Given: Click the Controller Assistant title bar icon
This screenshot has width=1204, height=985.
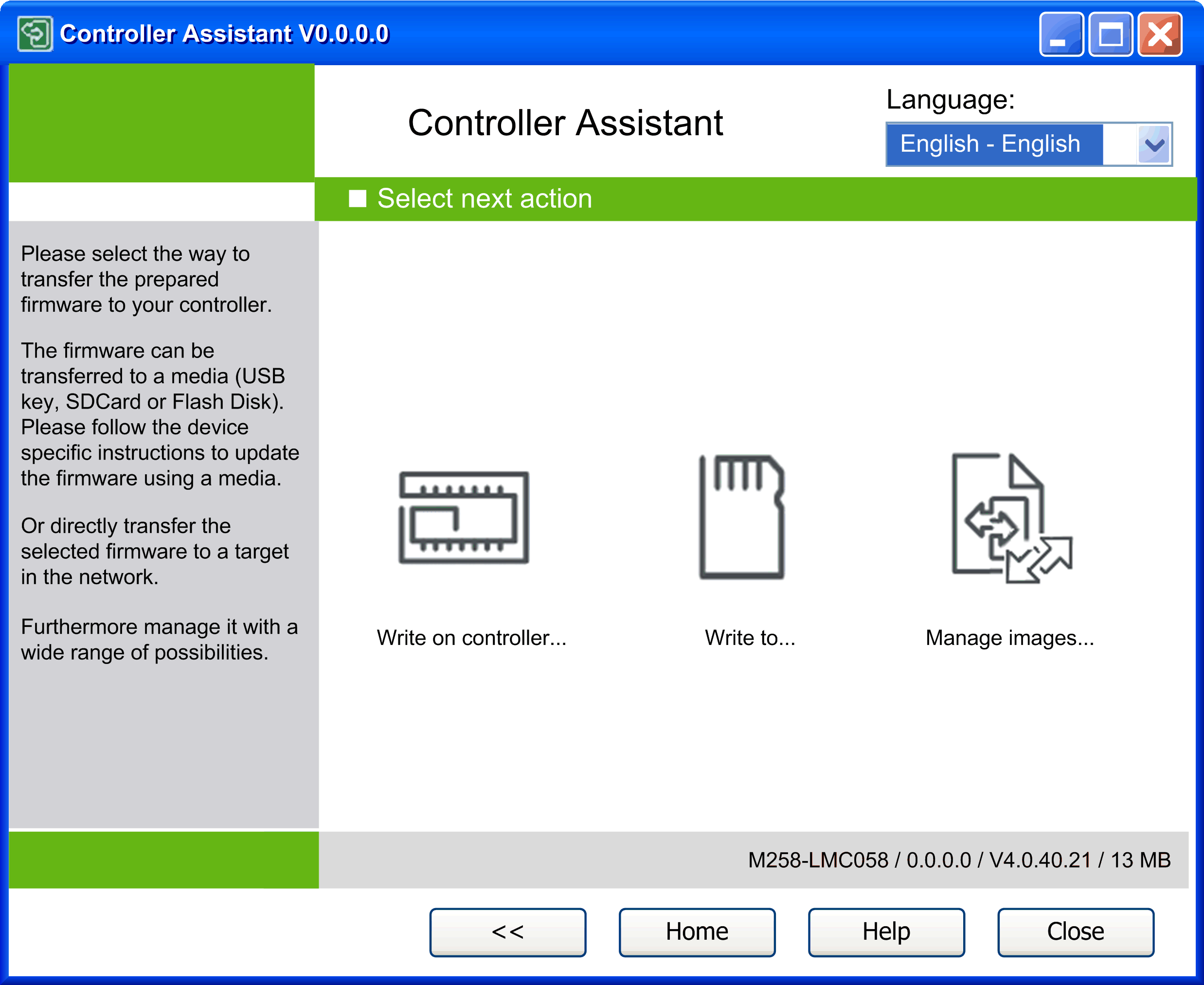Looking at the screenshot, I should click(x=35, y=34).
